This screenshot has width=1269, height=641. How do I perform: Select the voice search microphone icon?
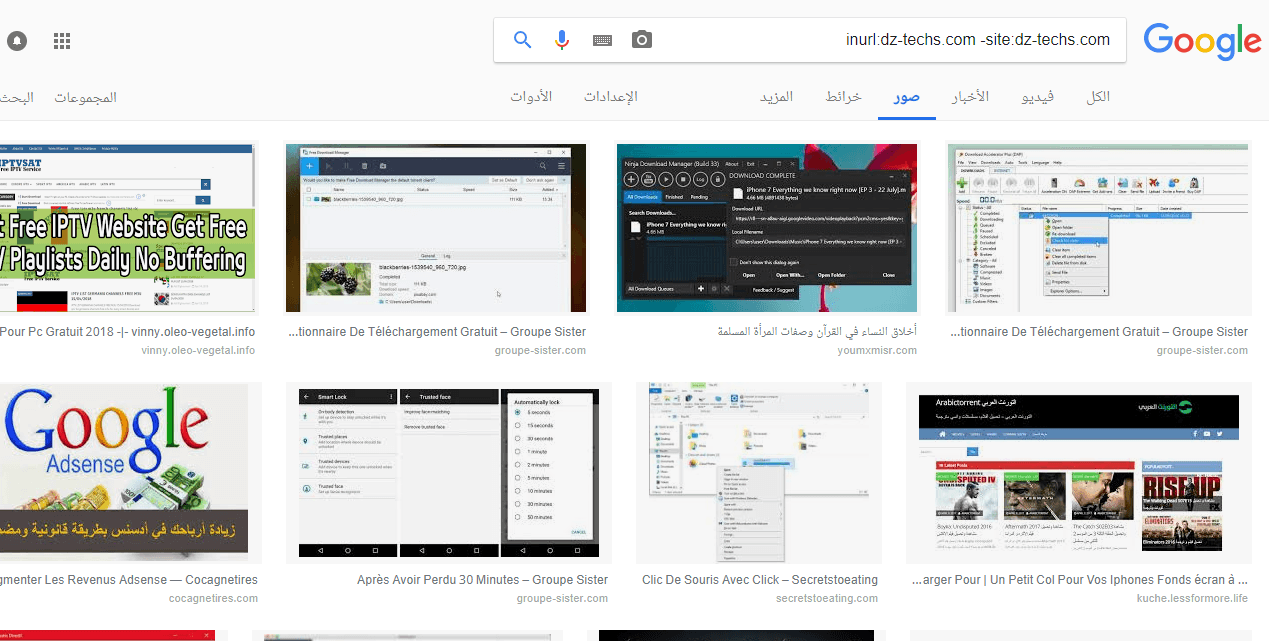pos(561,39)
